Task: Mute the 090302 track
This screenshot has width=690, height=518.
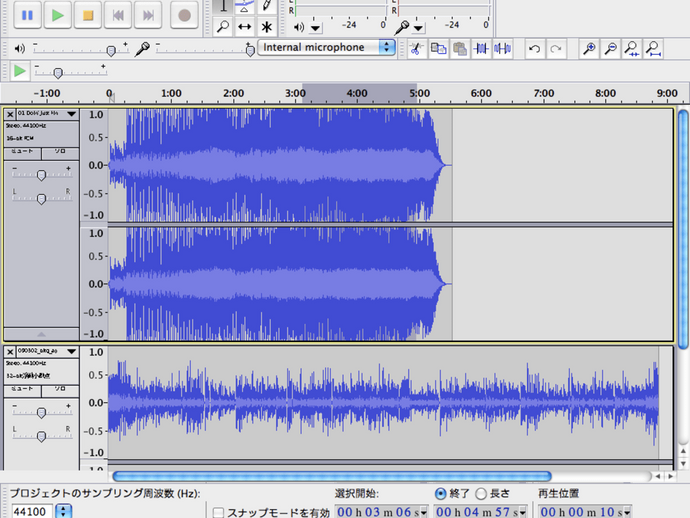Action: pos(22,391)
